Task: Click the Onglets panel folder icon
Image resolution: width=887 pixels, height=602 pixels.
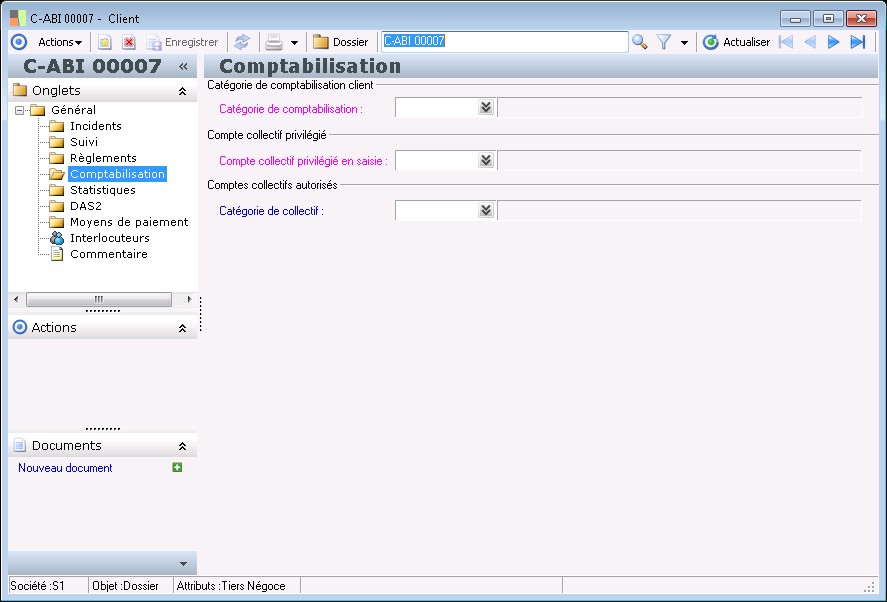Action: tap(20, 90)
